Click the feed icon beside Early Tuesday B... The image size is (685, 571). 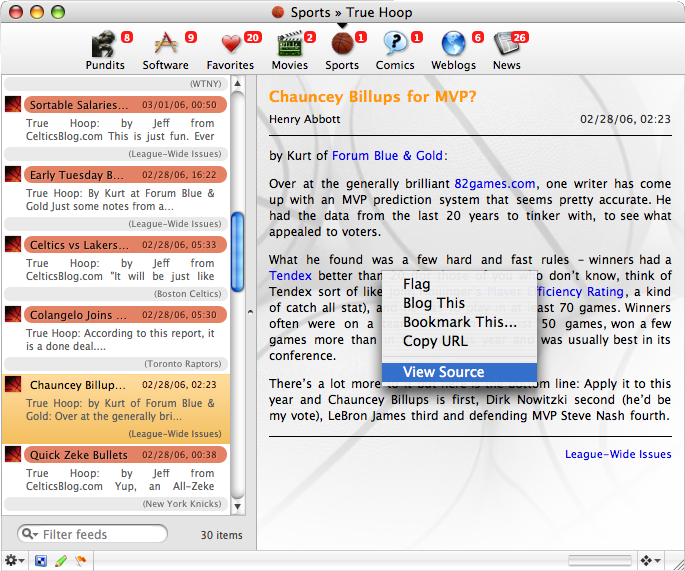coord(13,174)
